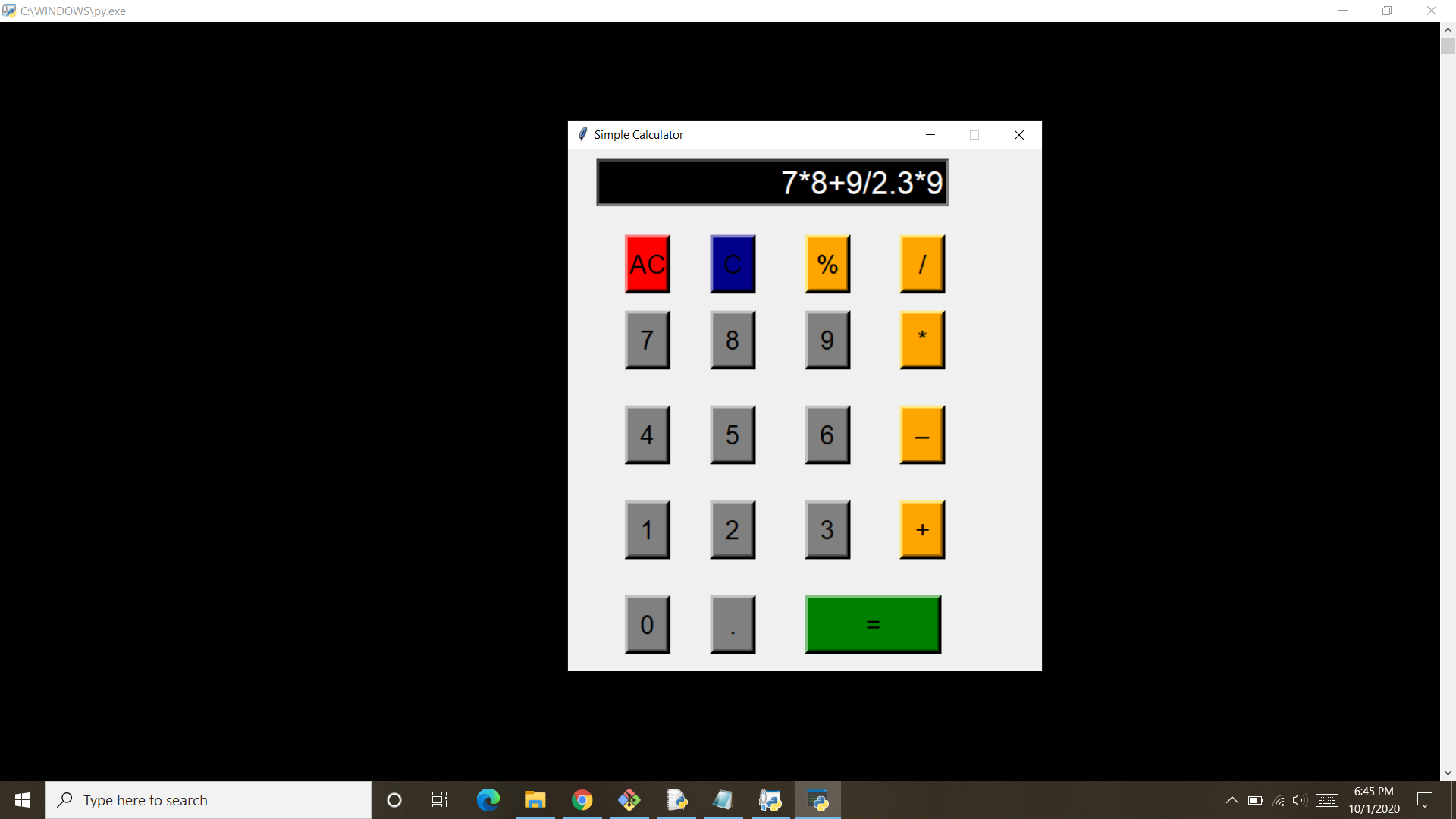Select number 9 digit key
This screenshot has height=819, width=1456.
point(825,340)
